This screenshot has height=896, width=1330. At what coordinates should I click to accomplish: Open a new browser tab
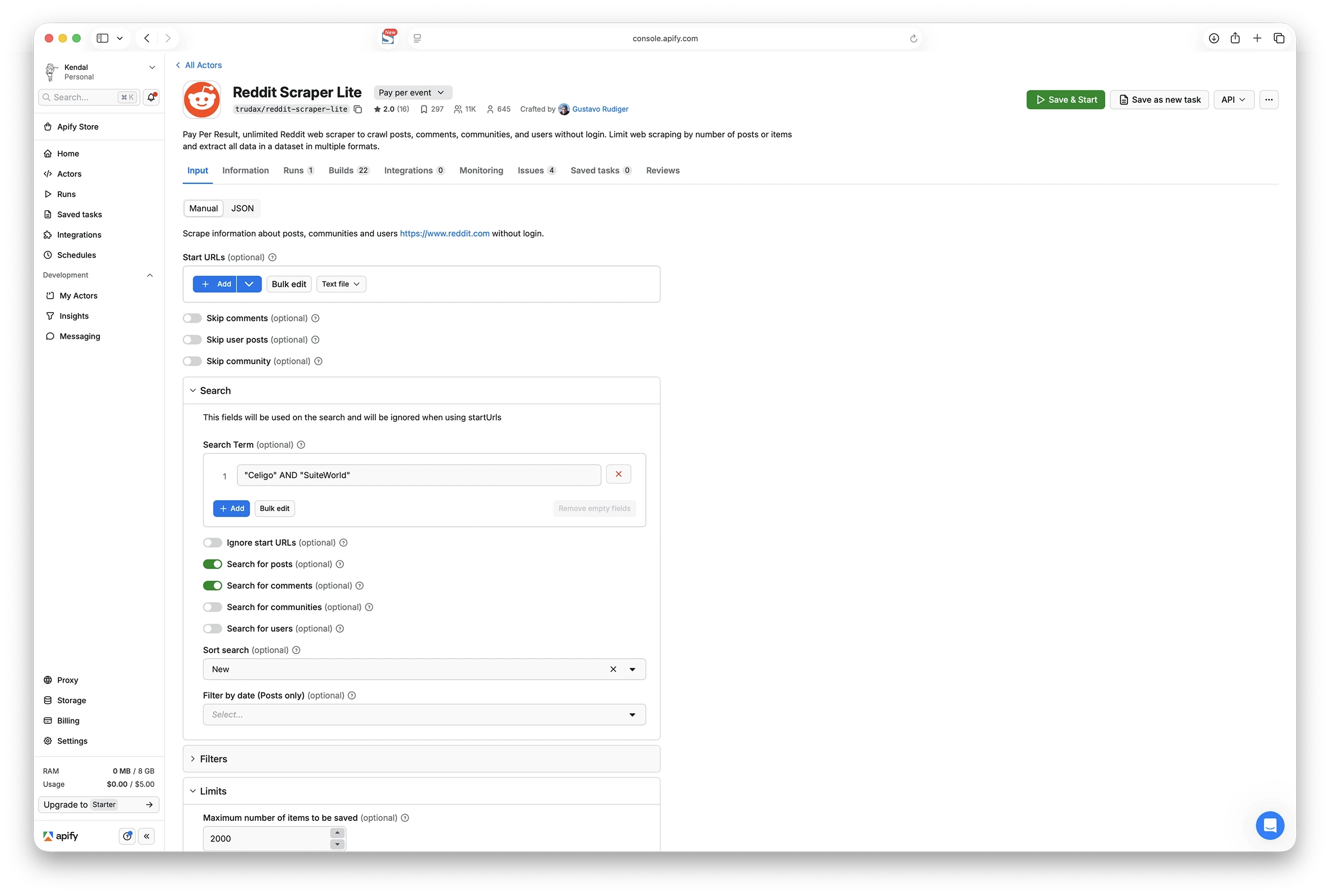(x=1257, y=38)
